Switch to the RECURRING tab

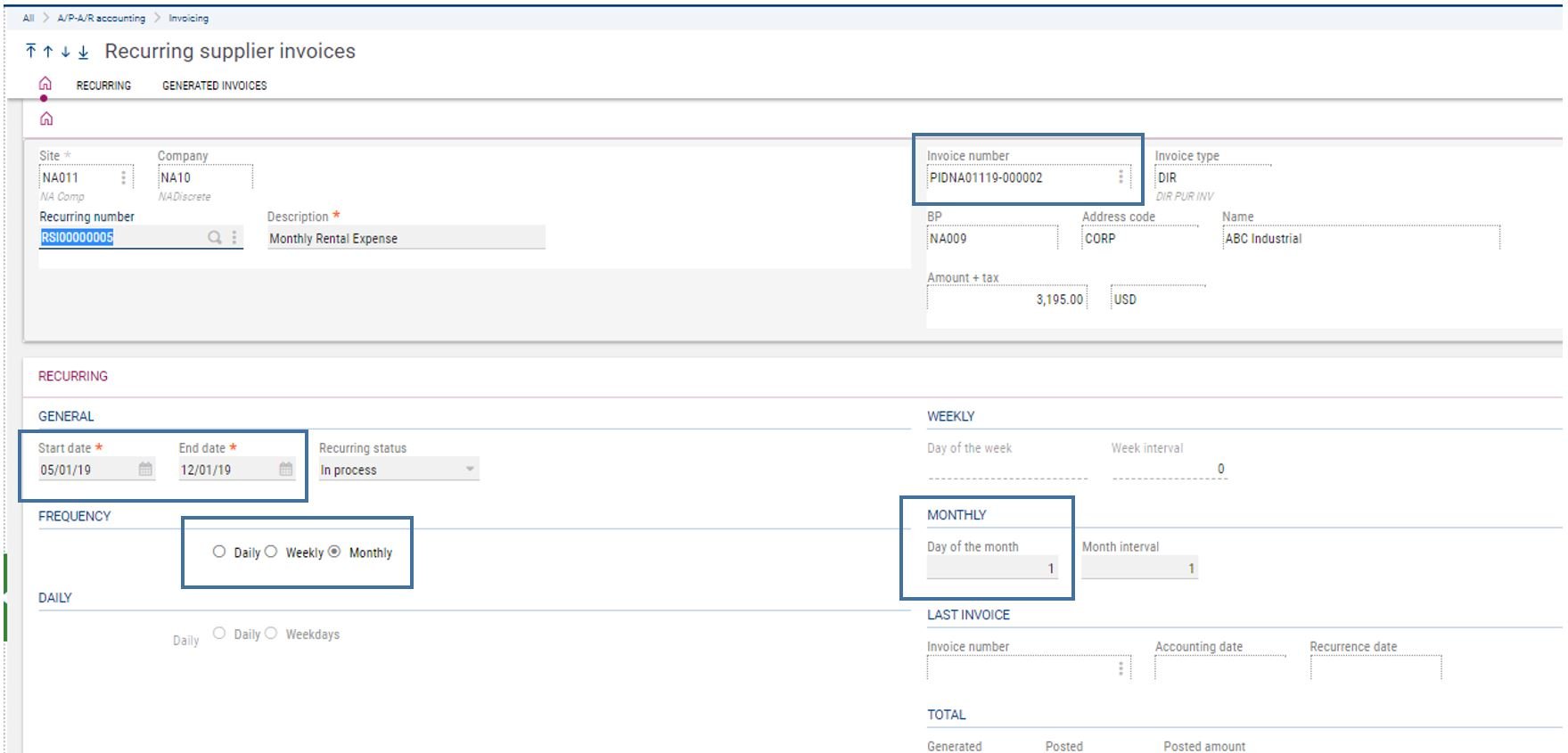point(103,86)
